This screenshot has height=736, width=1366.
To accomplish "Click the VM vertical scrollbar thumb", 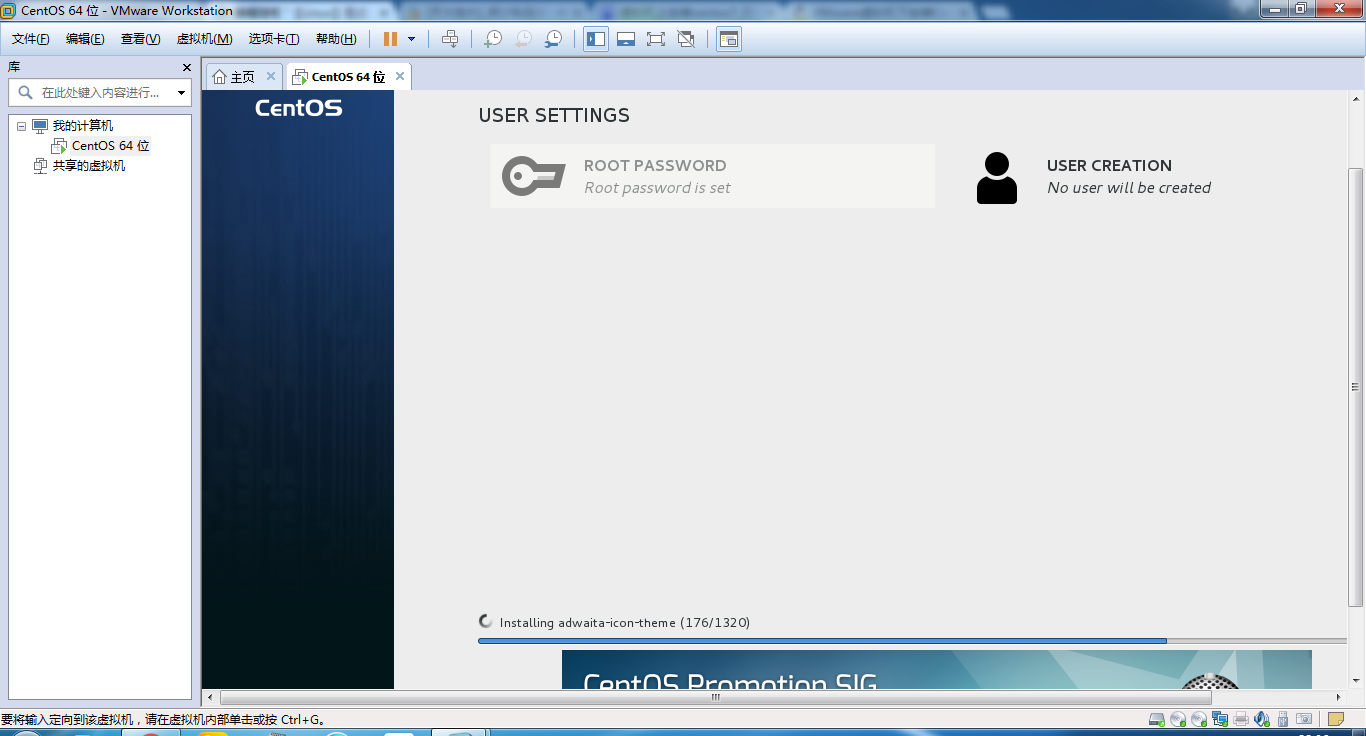I will (1356, 387).
